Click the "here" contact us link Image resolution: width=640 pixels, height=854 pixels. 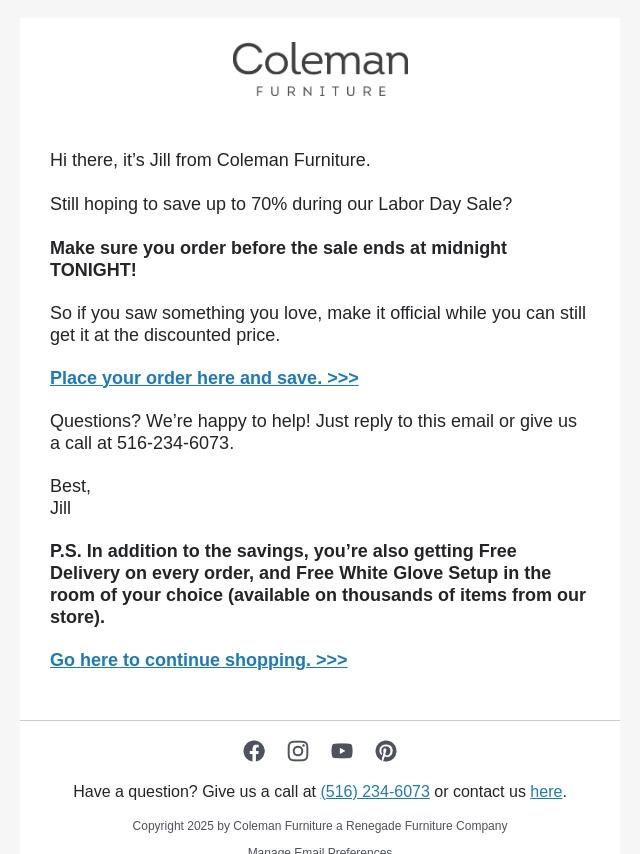click(x=546, y=791)
